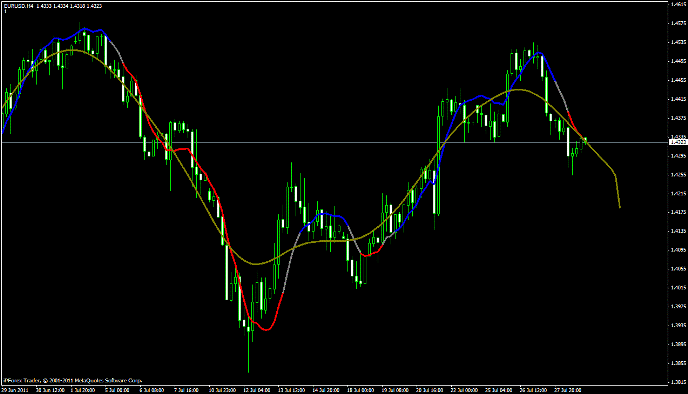The width and height of the screenshot is (688, 394).
Task: Click the EURUSD,H4 chart title label
Action: [x=18, y=6]
